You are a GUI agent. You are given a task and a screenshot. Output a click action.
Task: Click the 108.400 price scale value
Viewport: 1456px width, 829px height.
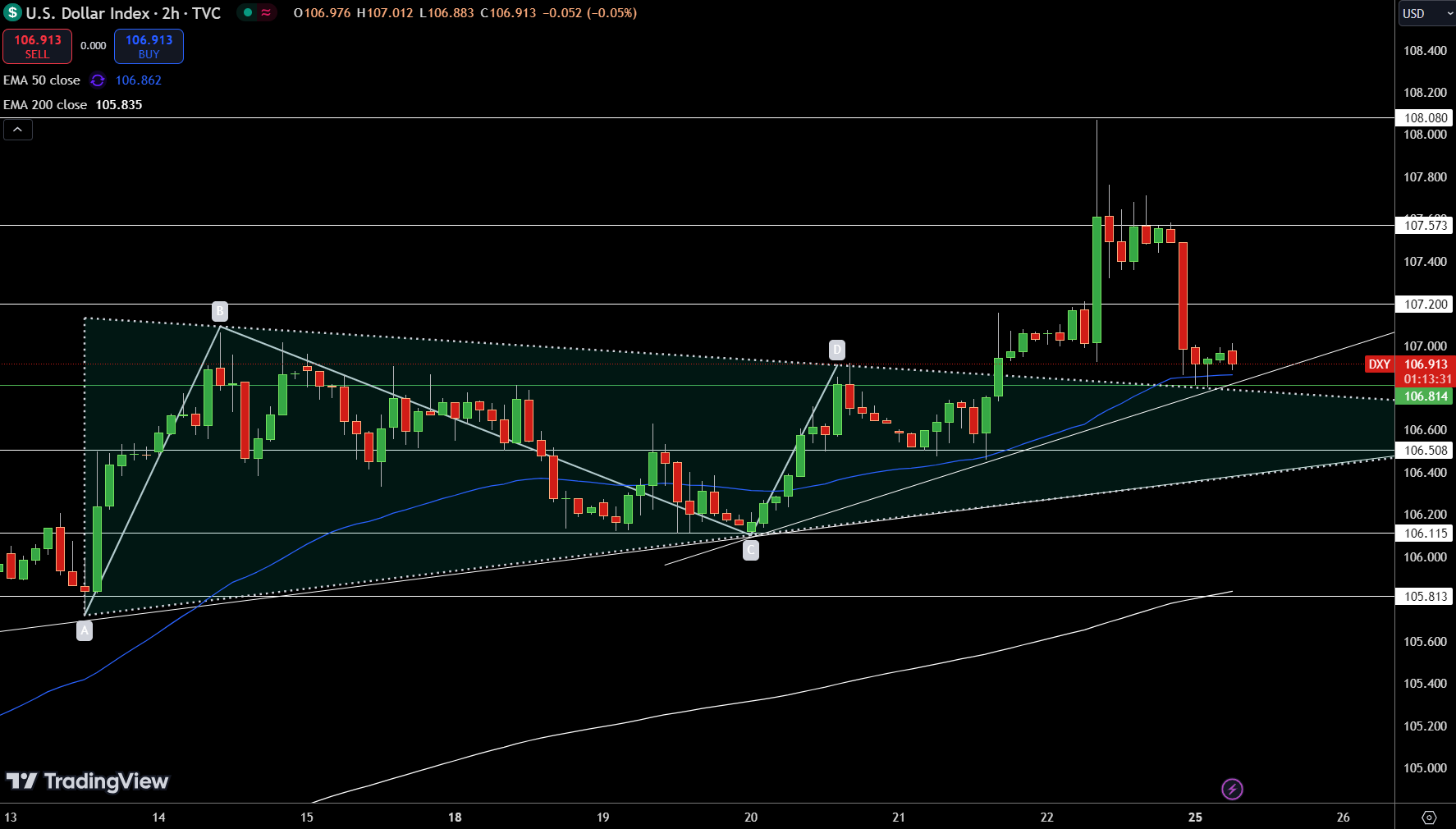1425,51
